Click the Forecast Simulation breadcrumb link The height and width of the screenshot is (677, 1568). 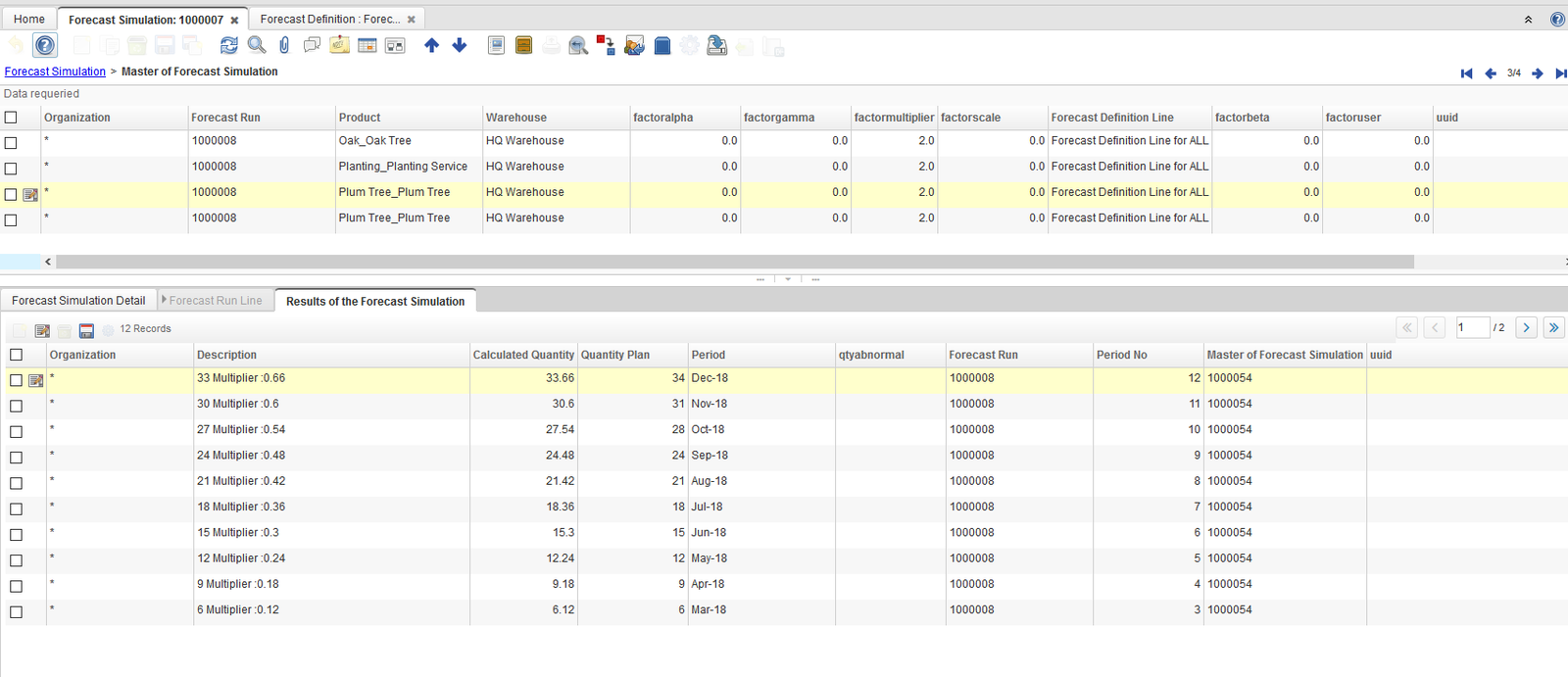(55, 72)
